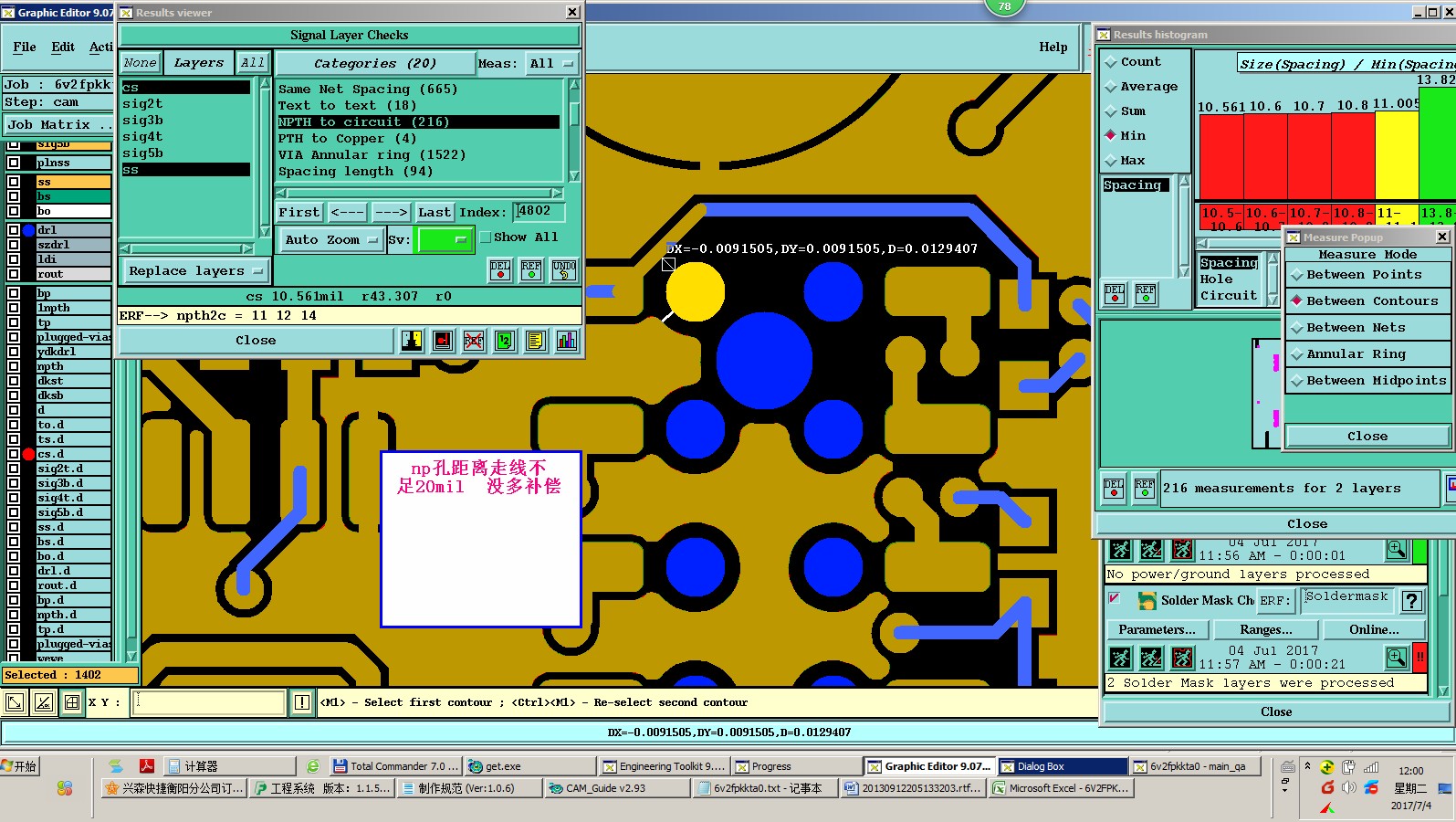Viewport: 1456px width, 822px height.
Task: Click the question mark help icon
Action: pyautogui.click(x=1411, y=601)
